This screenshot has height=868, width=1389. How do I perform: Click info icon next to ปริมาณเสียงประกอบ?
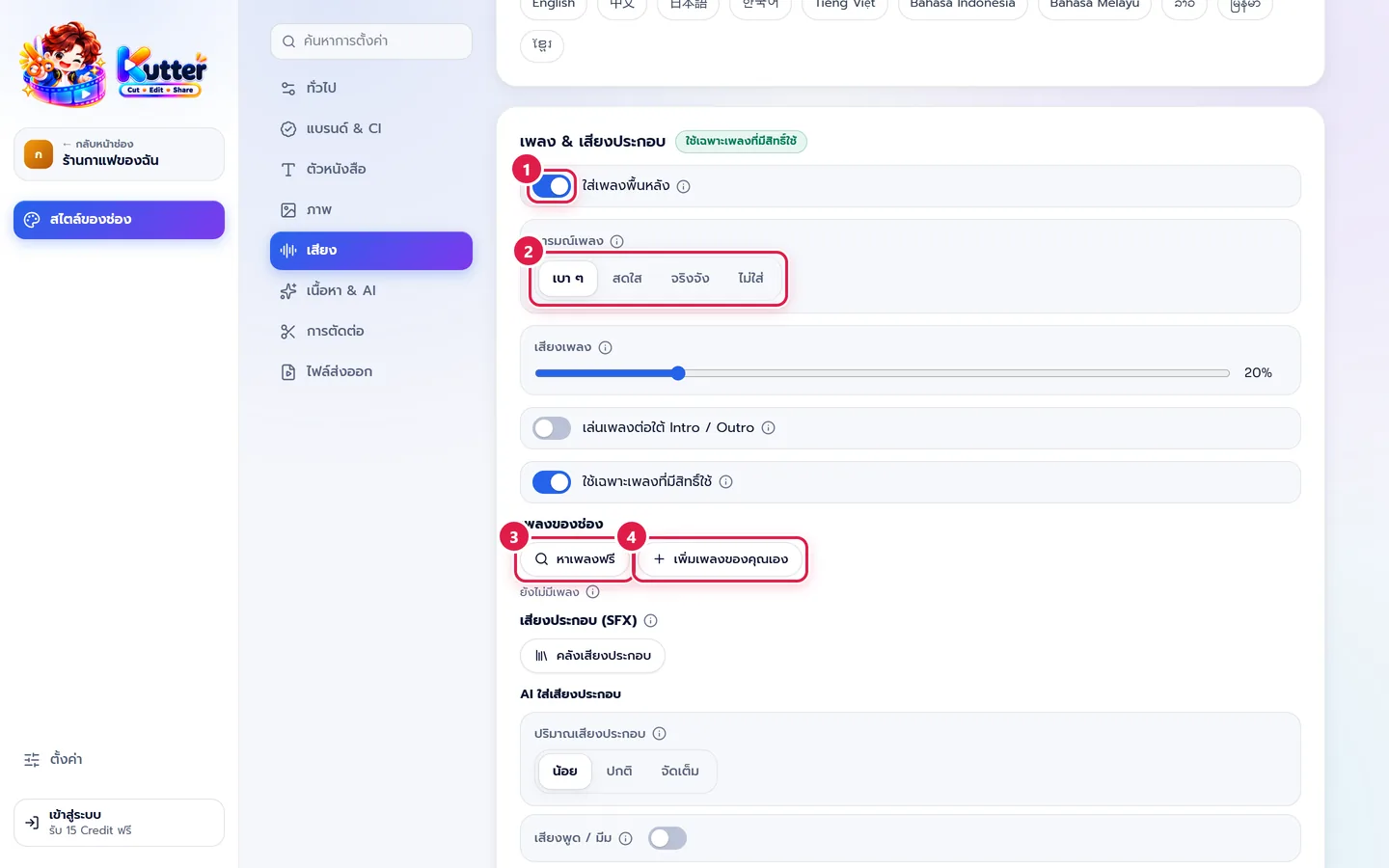pos(659,733)
